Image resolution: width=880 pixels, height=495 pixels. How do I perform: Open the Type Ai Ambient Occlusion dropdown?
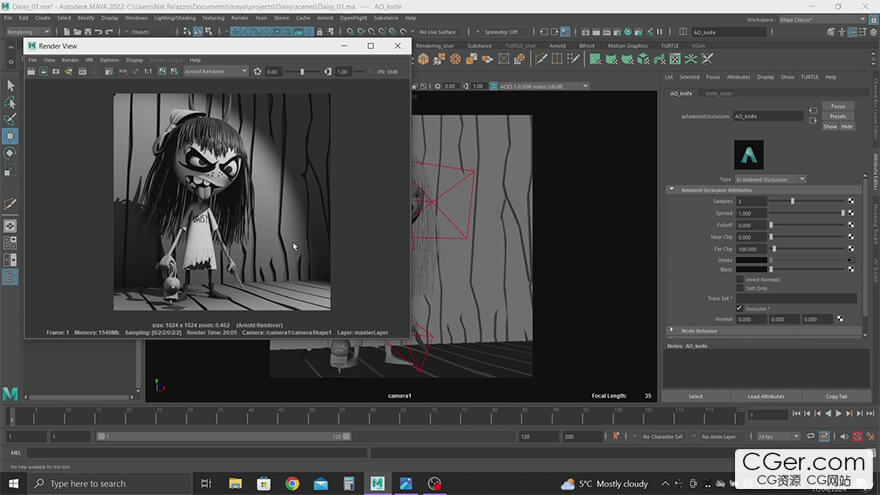click(x=771, y=179)
